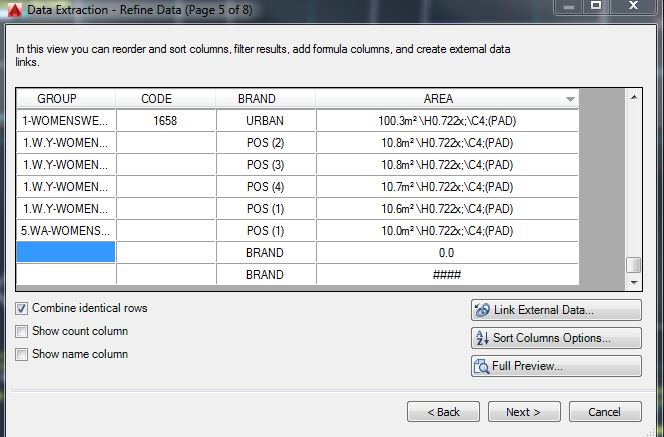Select the URBAN brand cell
664x437 pixels.
pyautogui.click(x=266, y=121)
